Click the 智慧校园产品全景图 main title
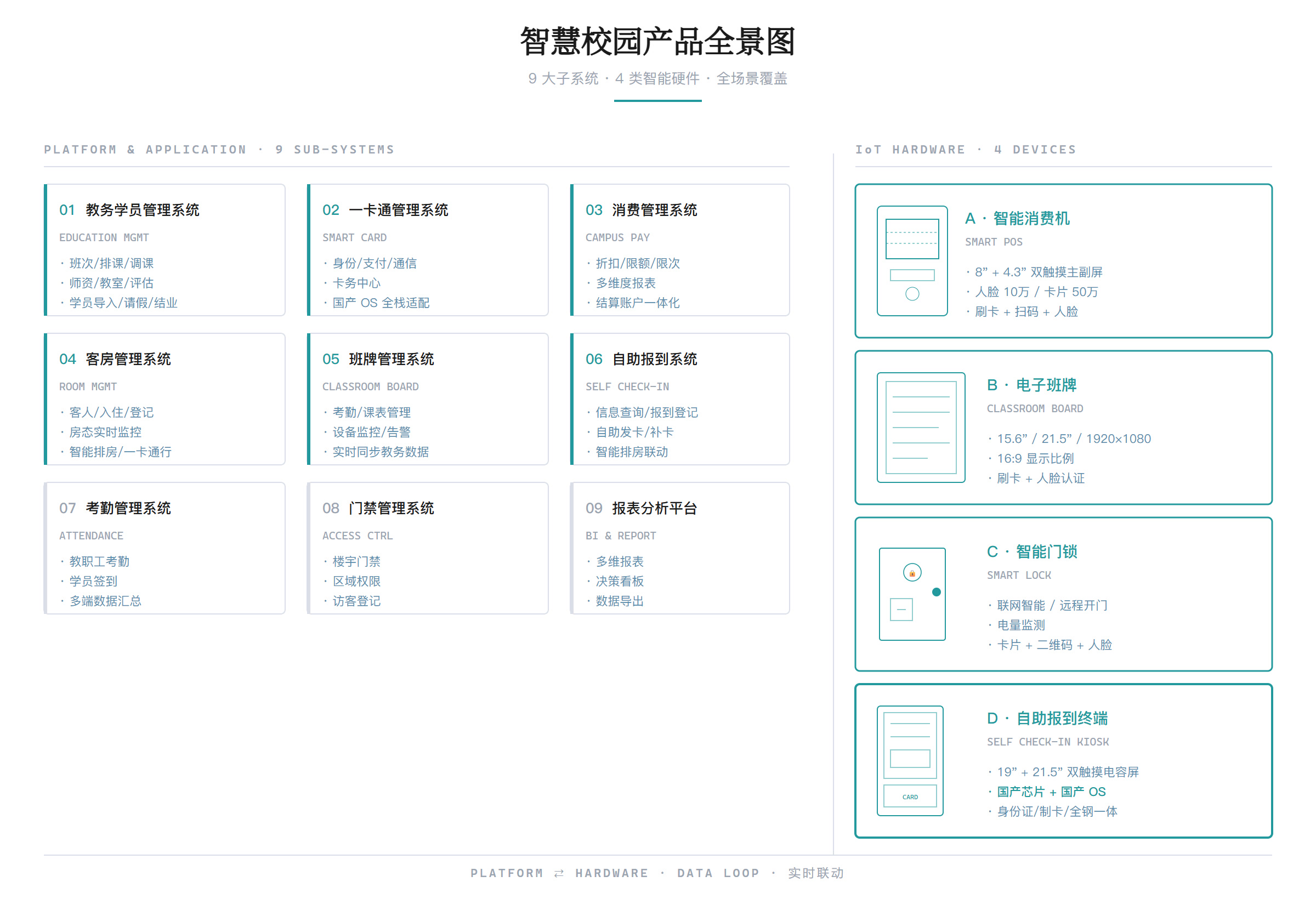 (x=657, y=41)
